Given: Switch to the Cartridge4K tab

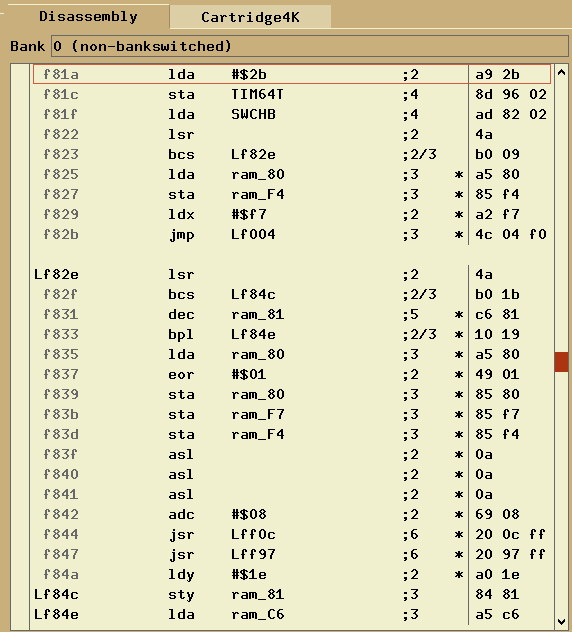Looking at the screenshot, I should (x=250, y=17).
